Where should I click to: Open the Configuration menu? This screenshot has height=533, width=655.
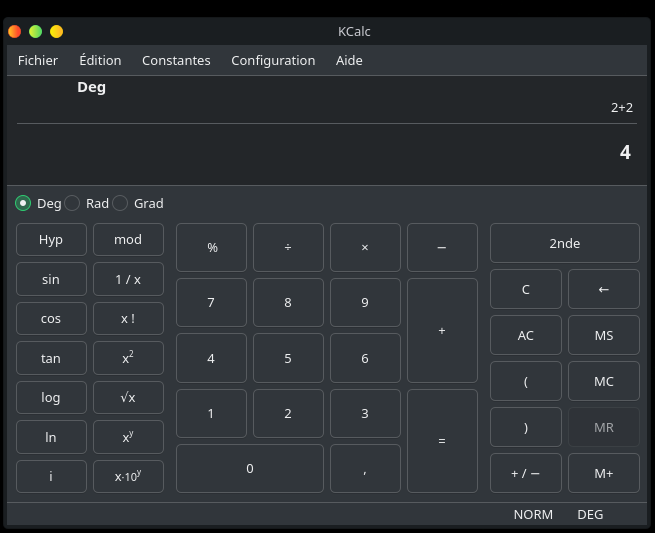(x=273, y=60)
